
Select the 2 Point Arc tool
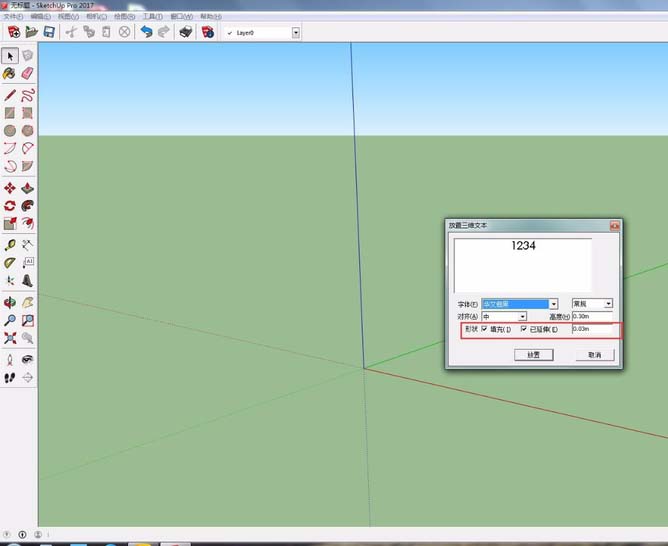(27, 148)
